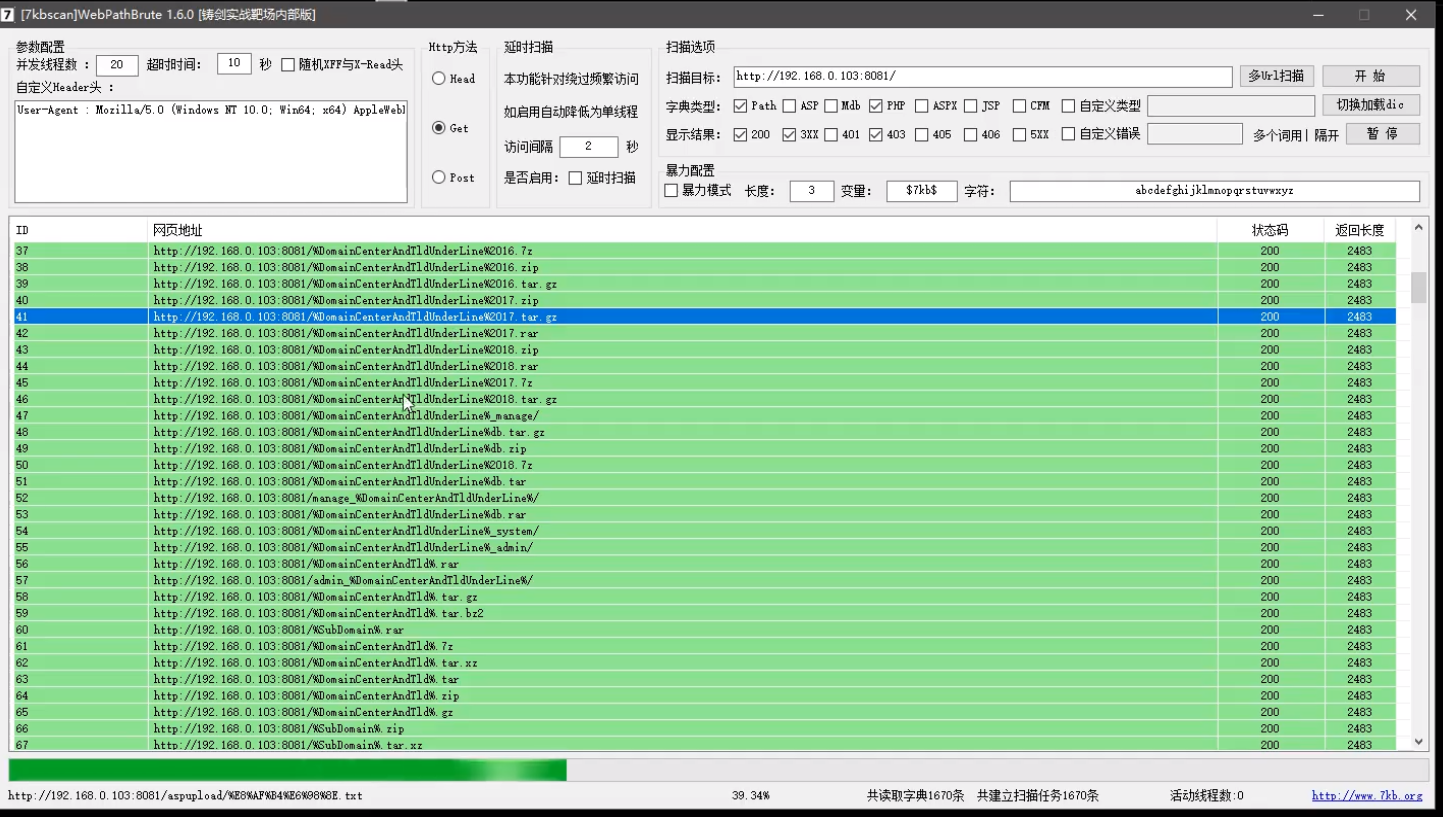The width and height of the screenshot is (1443, 817).
Task: Click the 7kbscan app icon in title bar
Action: click(x=8, y=15)
